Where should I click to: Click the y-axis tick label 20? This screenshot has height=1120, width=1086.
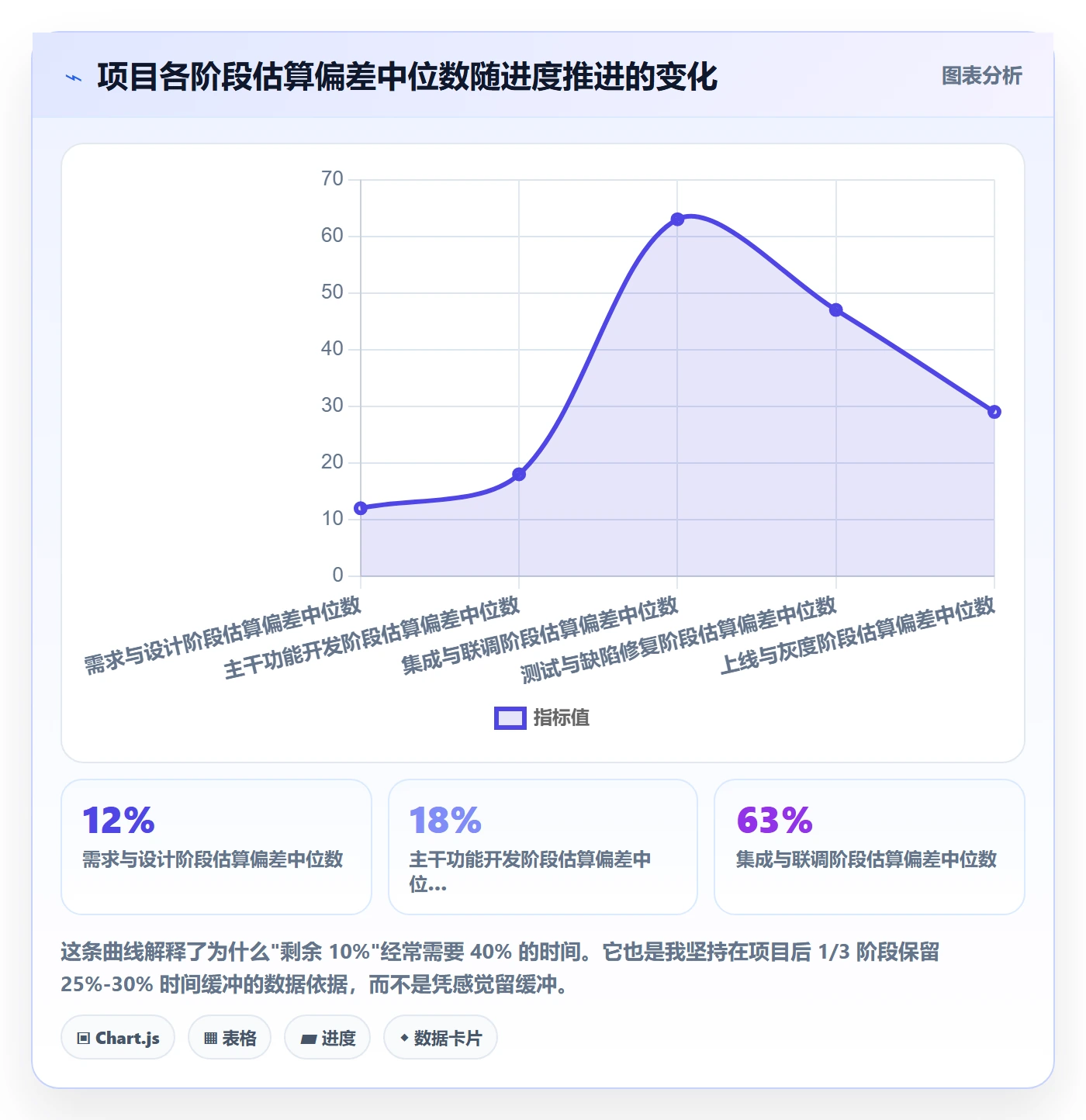tap(332, 462)
